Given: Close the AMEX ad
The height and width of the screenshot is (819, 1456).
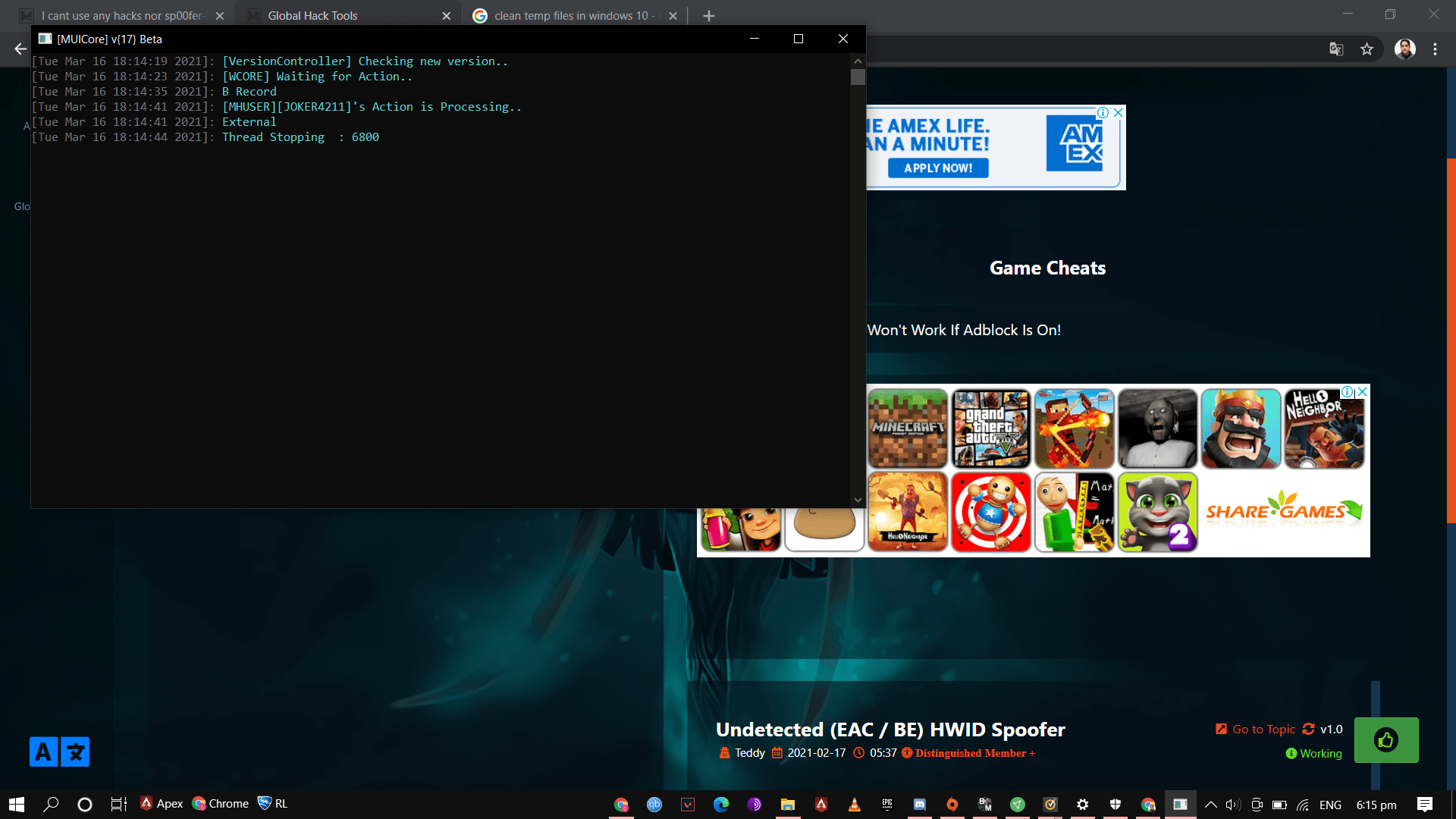Looking at the screenshot, I should 1118,112.
